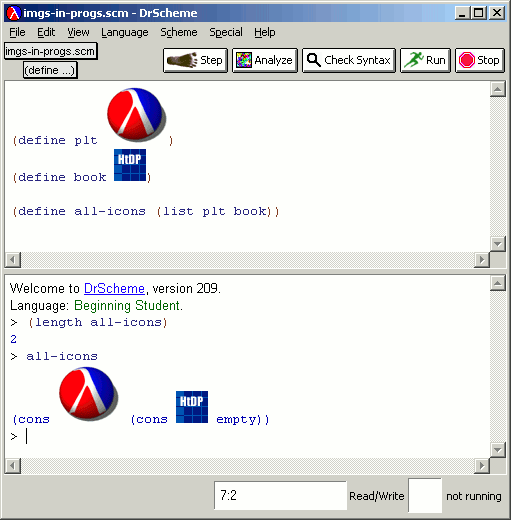511x520 pixels.
Task: Click the '(define book' text in definitions
Action: coord(59,177)
